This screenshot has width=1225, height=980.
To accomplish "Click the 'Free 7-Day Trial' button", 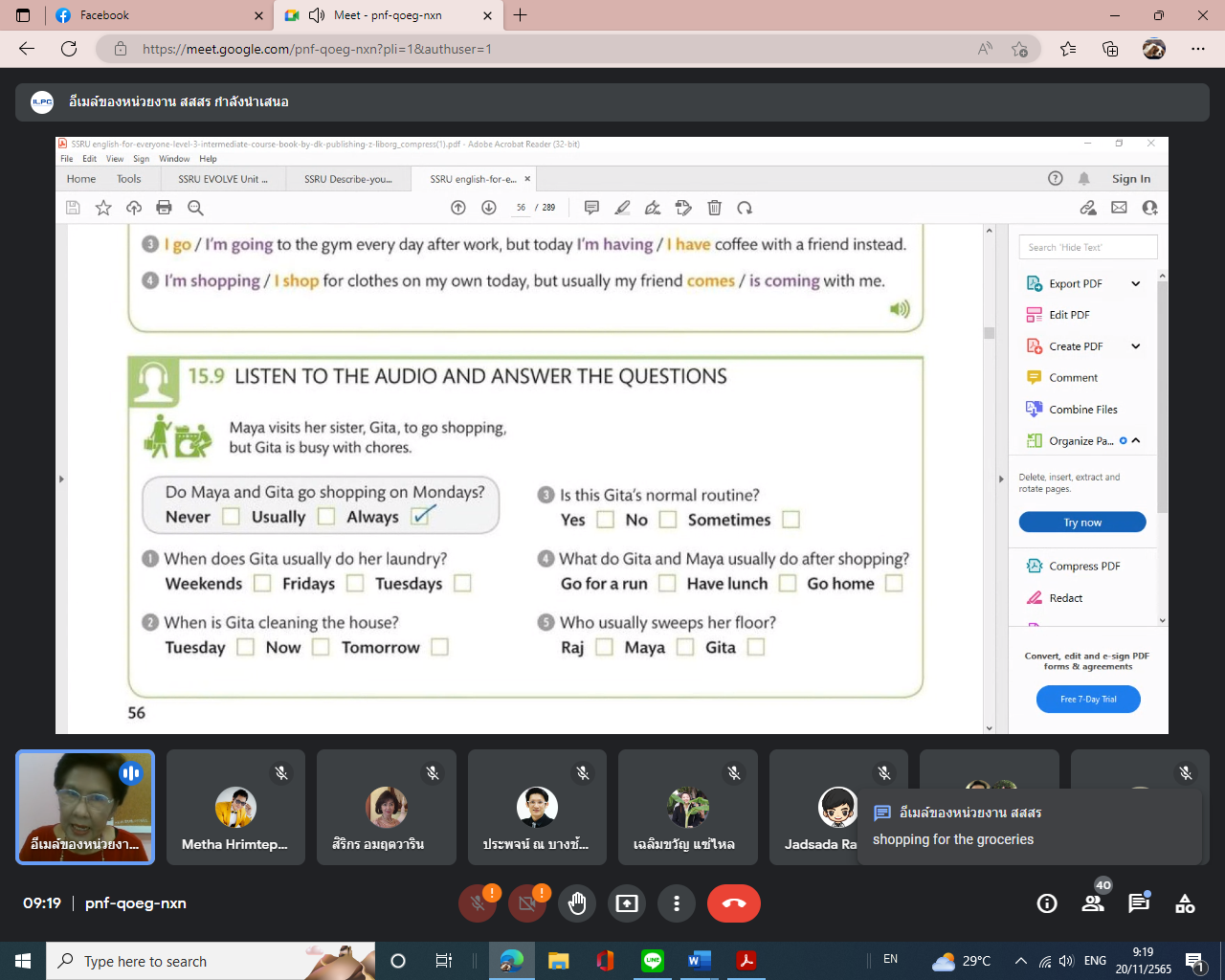I will (1088, 700).
